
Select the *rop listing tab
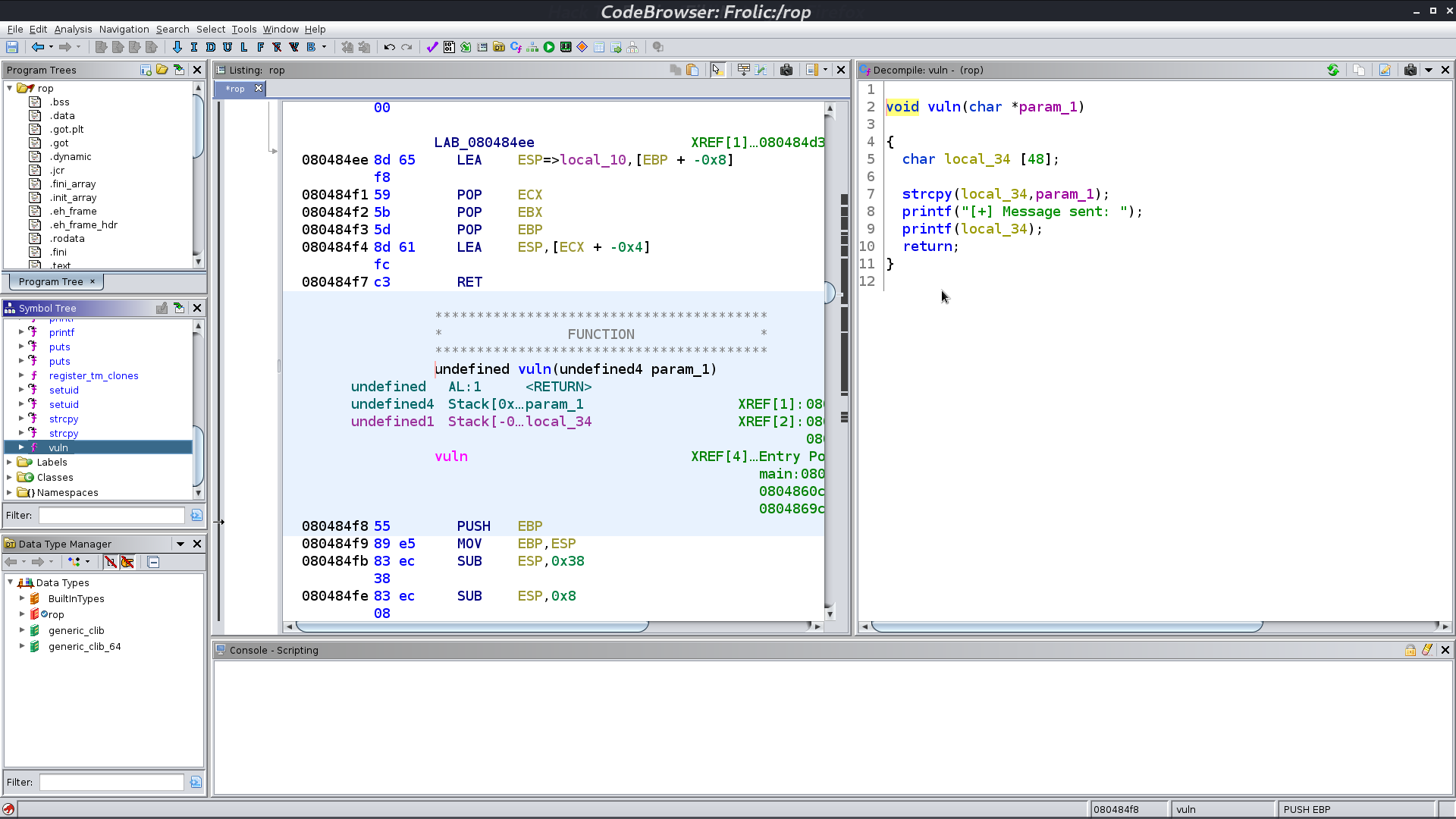[x=235, y=89]
